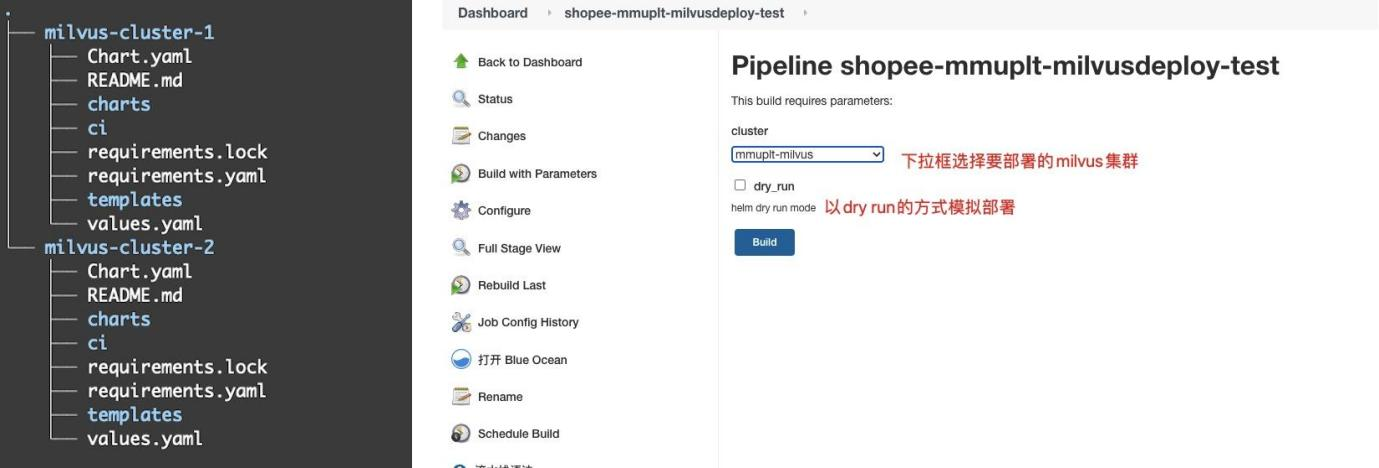Select requirements.yaml under milvus-cluster-1
The image size is (1379, 468).
point(177,176)
